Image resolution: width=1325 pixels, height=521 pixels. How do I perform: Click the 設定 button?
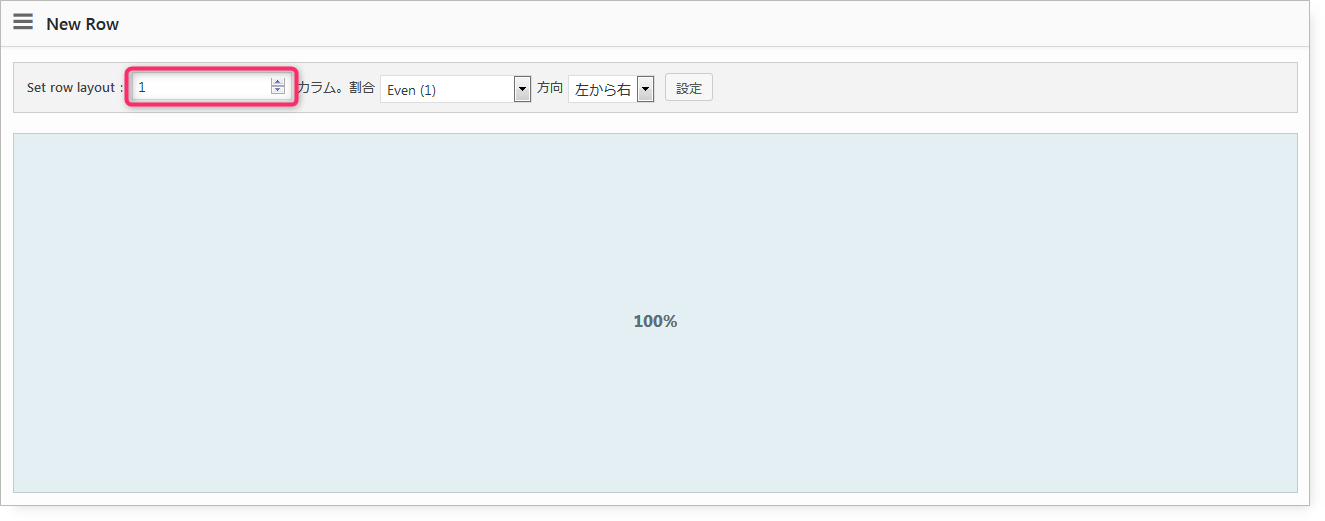pos(689,88)
